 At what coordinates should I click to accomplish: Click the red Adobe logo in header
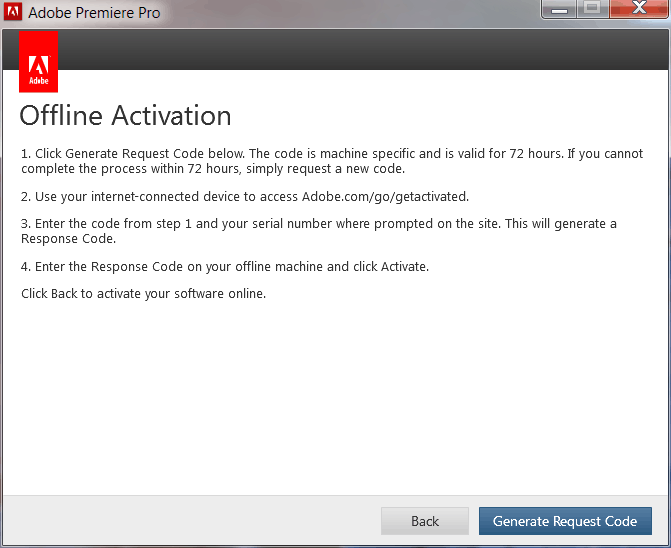38,62
